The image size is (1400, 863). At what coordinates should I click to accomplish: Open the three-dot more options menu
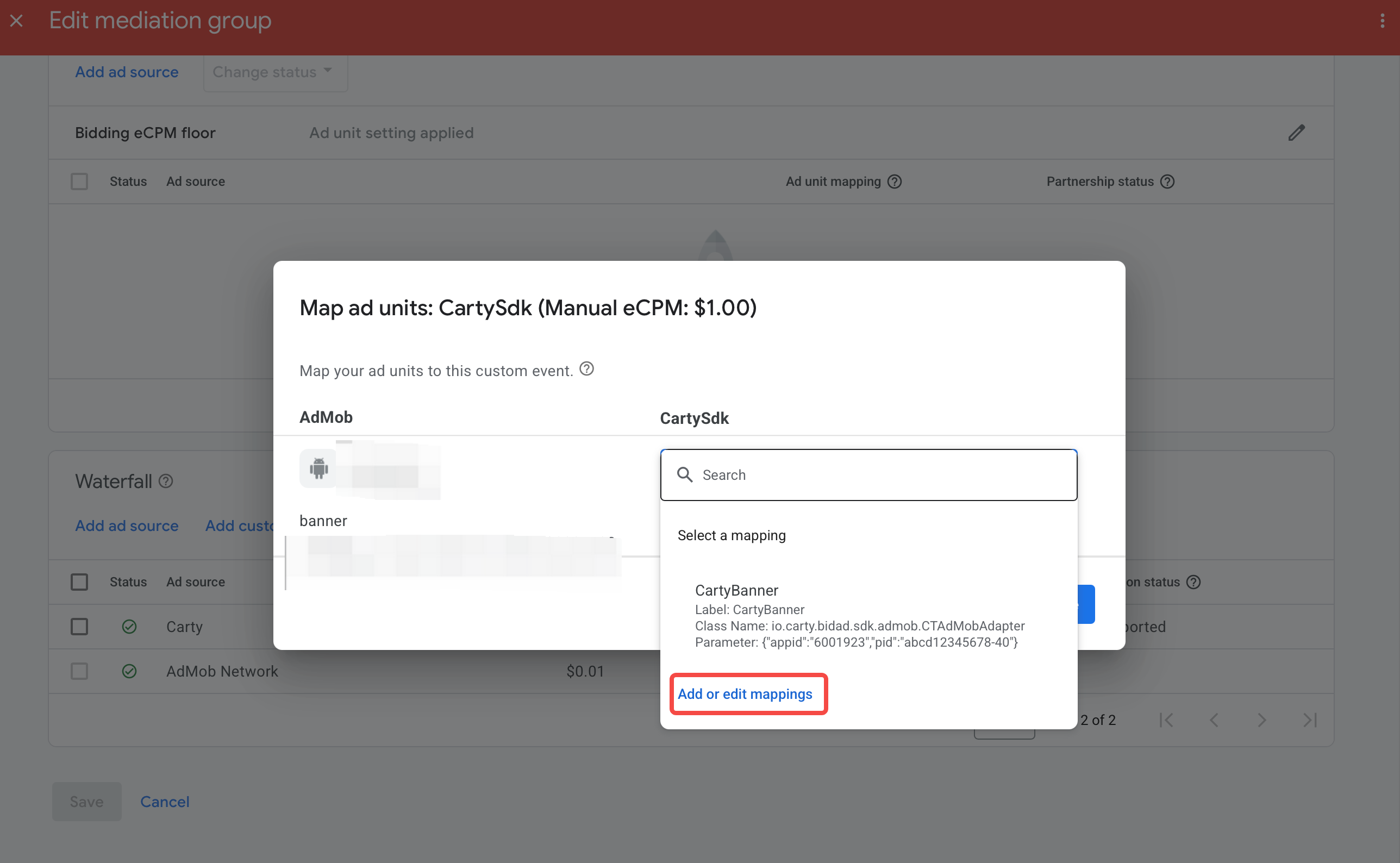point(1382,21)
